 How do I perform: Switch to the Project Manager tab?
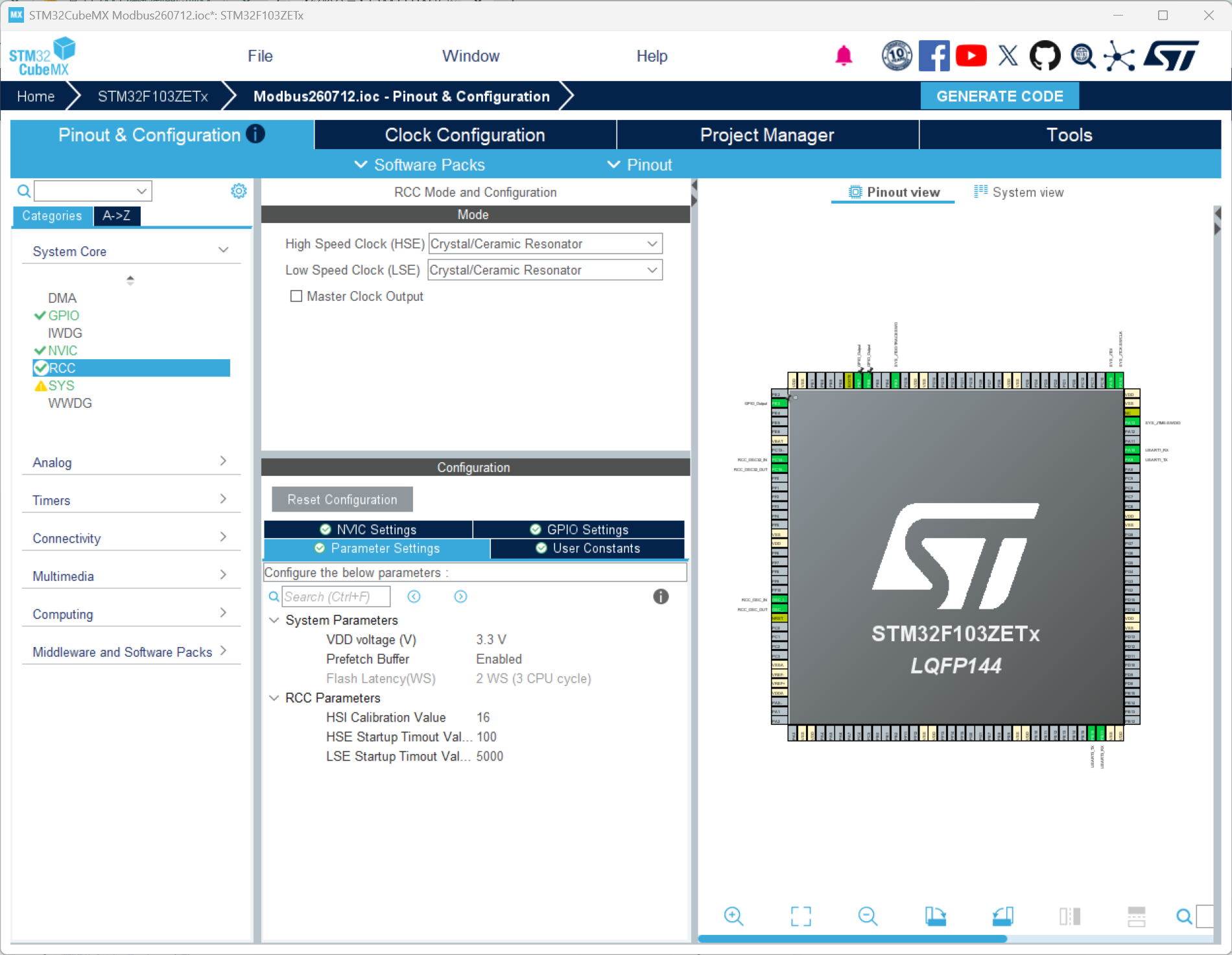coord(767,135)
